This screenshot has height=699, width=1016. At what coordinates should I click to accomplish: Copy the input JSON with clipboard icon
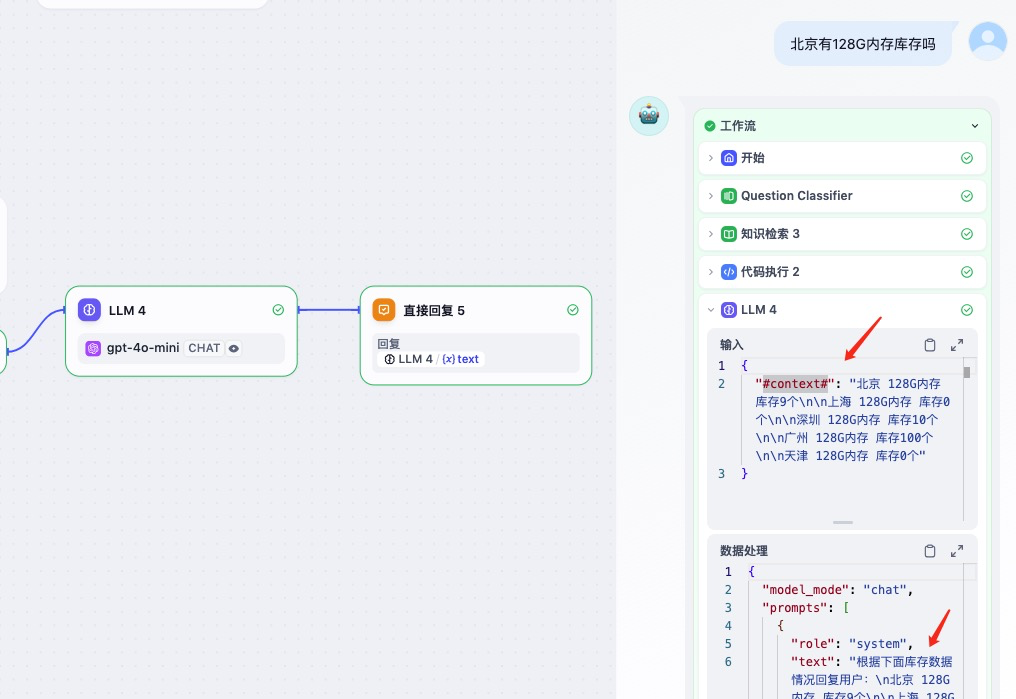click(930, 345)
